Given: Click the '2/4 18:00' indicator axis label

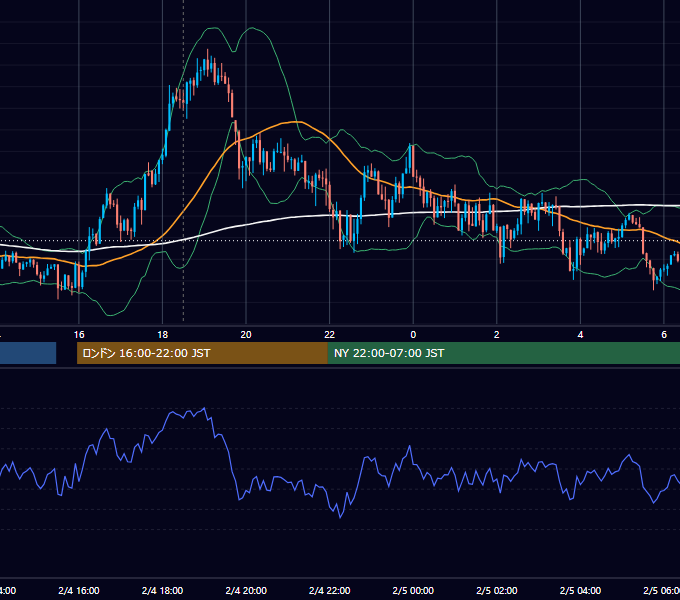Looking at the screenshot, I should 163,591.
